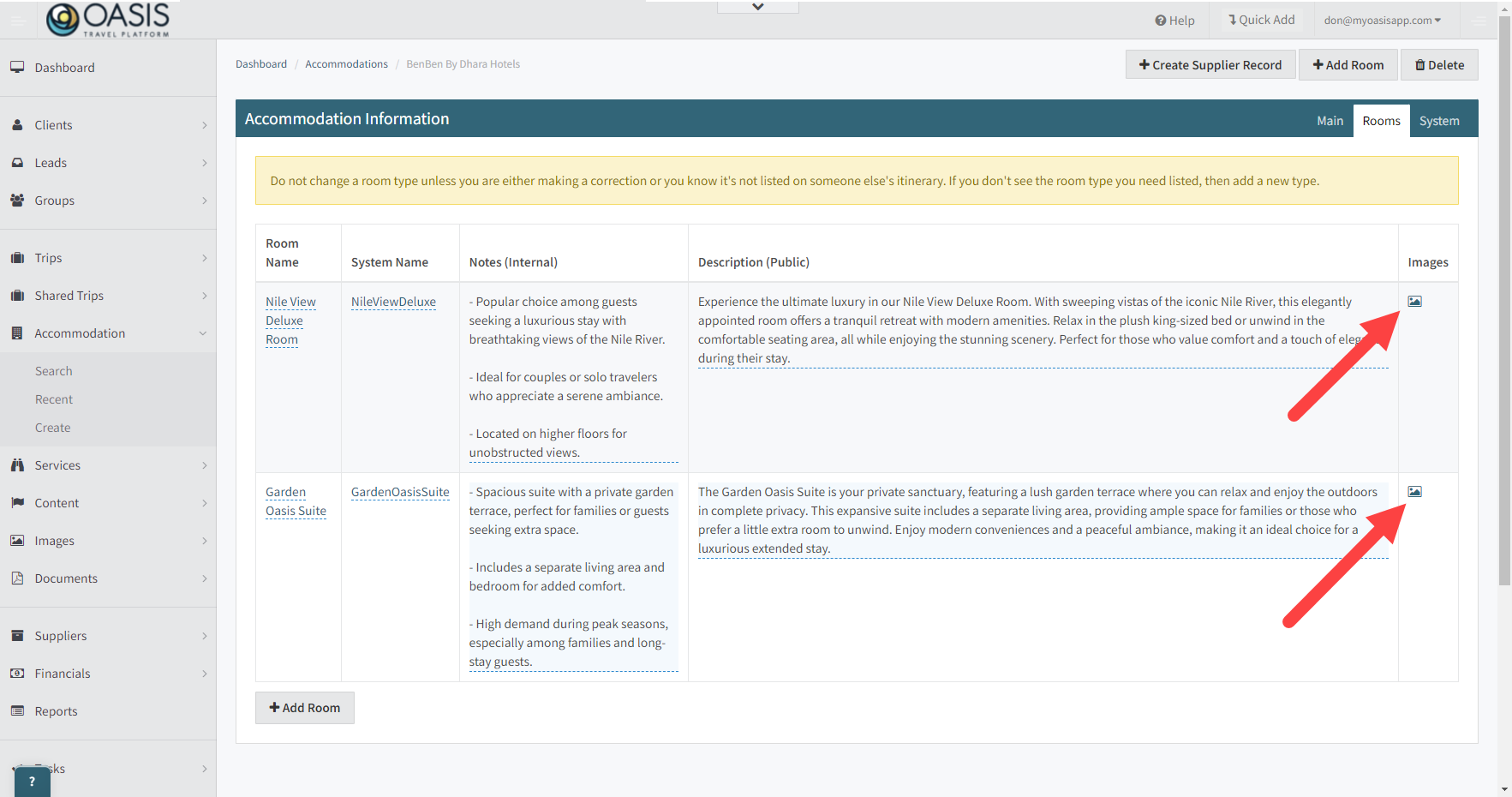The image size is (1512, 797).
Task: Expand the Images menu chevron
Action: [x=204, y=541]
